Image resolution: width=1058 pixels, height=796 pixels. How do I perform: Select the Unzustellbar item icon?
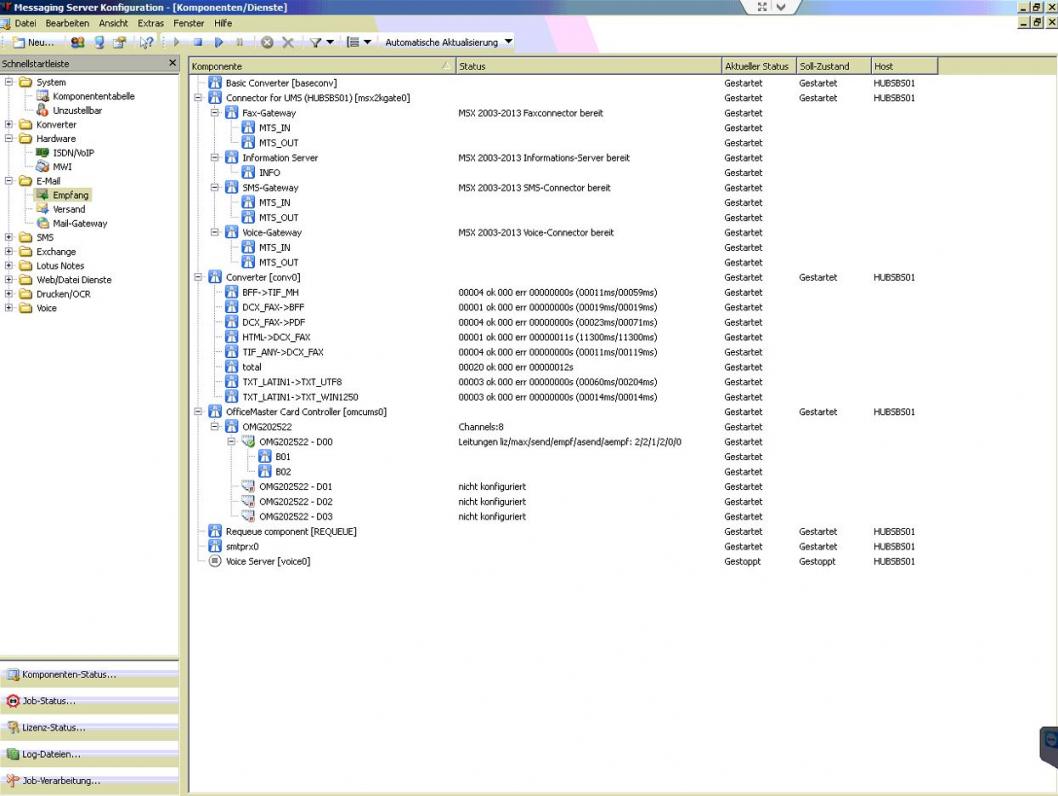[x=43, y=110]
